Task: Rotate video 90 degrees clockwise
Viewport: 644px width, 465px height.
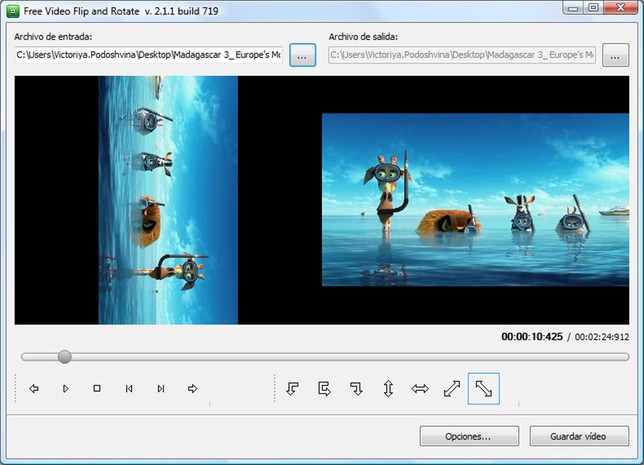Action: click(x=356, y=388)
